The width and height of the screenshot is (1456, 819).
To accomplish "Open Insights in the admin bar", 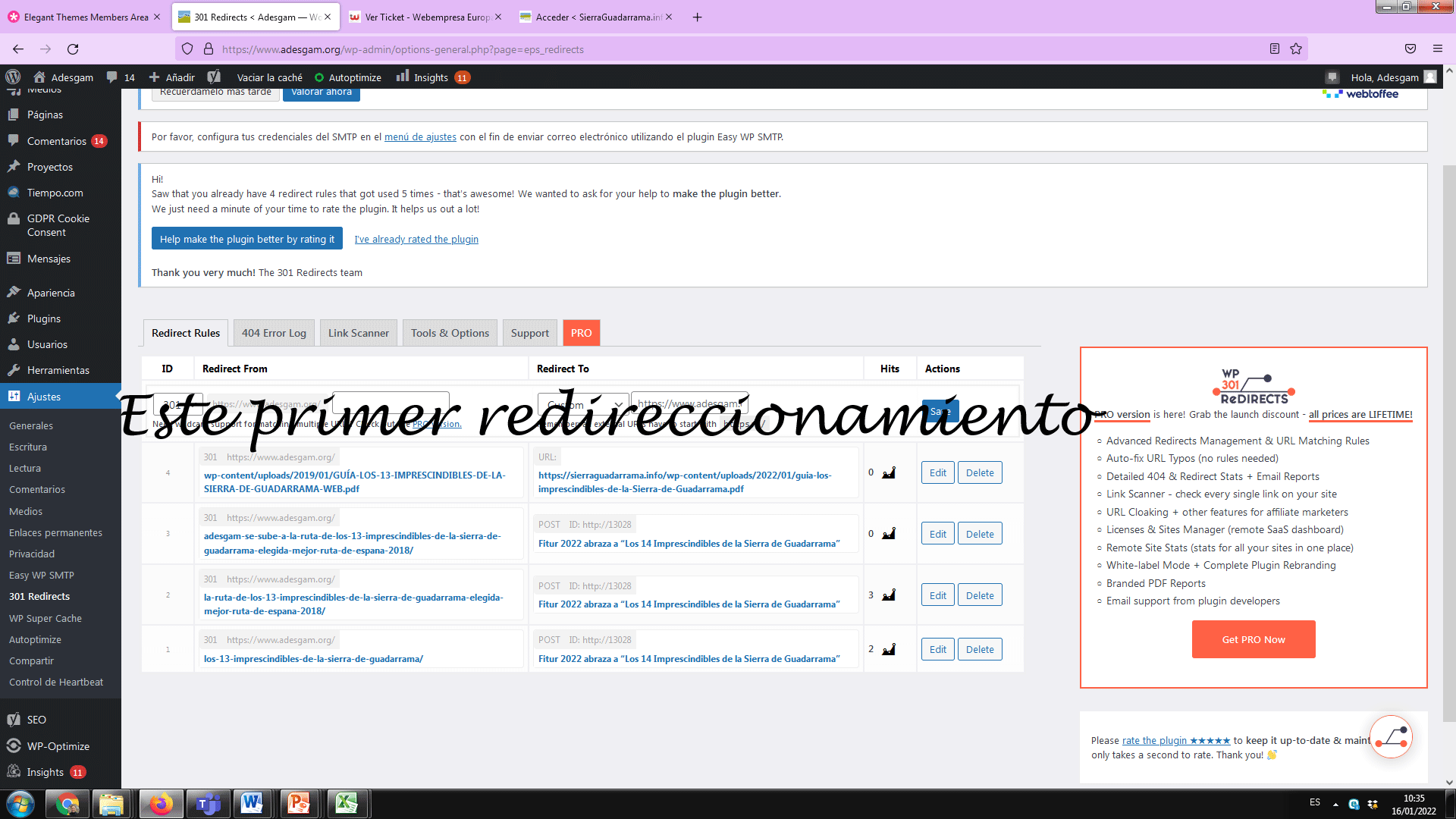I will click(x=433, y=77).
